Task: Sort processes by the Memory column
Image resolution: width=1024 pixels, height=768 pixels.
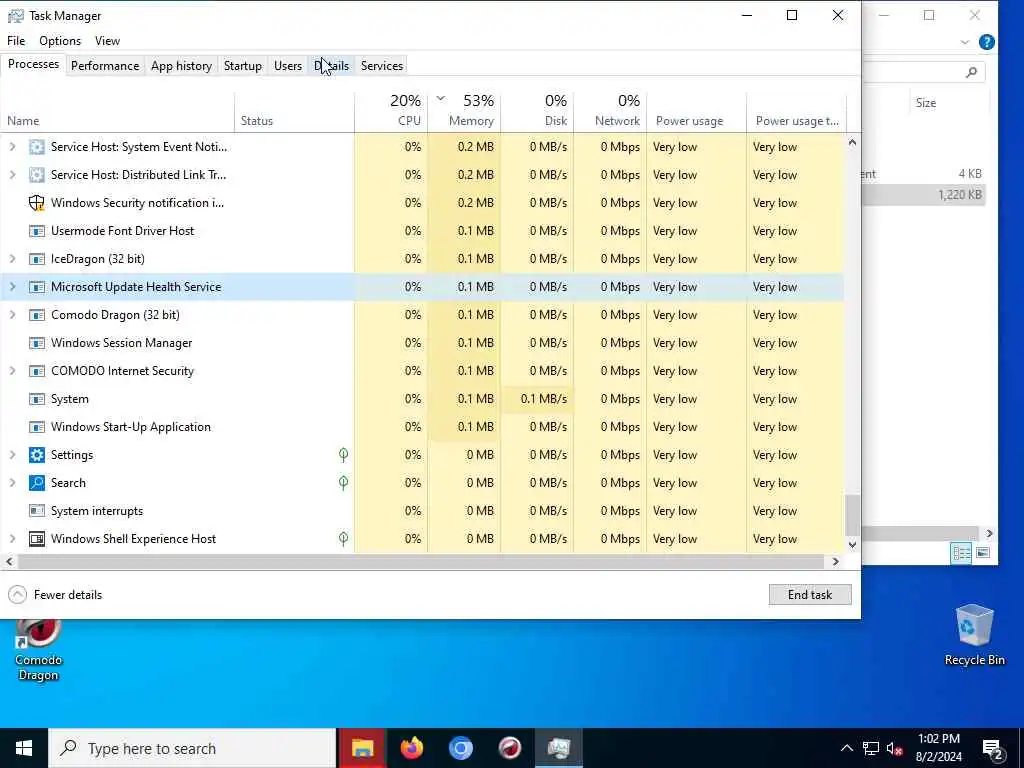Action: click(x=464, y=111)
